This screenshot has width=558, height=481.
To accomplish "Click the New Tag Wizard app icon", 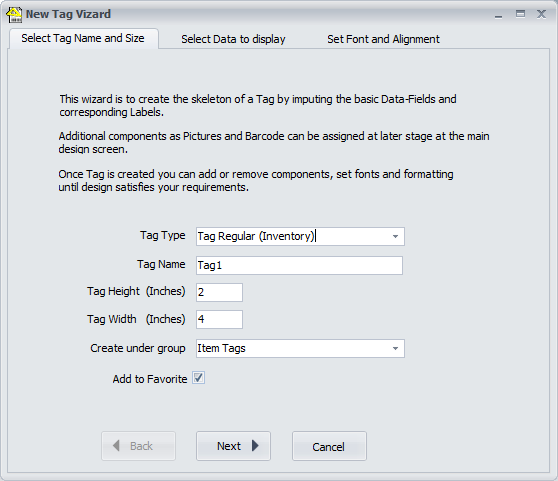I will tap(14, 15).
